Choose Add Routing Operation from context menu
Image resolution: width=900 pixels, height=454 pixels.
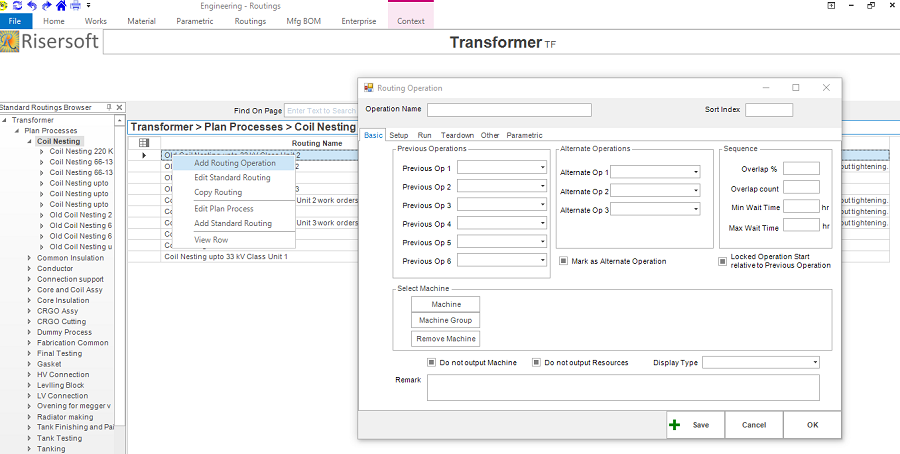[x=234, y=163]
